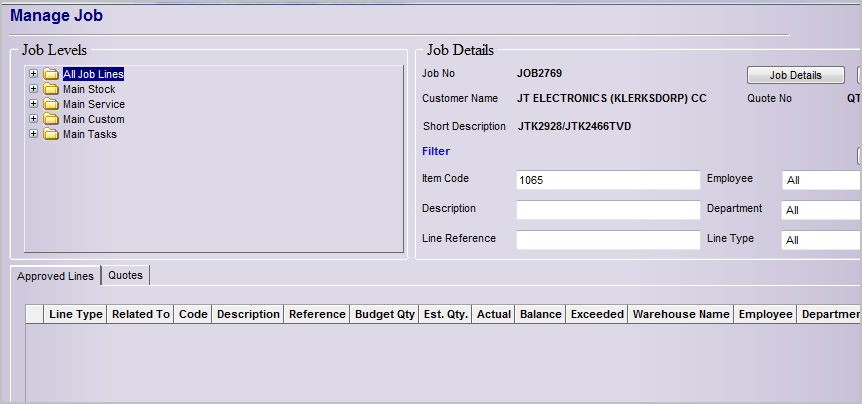Sort by the Budget Qty column header
This screenshot has width=862, height=404.
click(384, 314)
